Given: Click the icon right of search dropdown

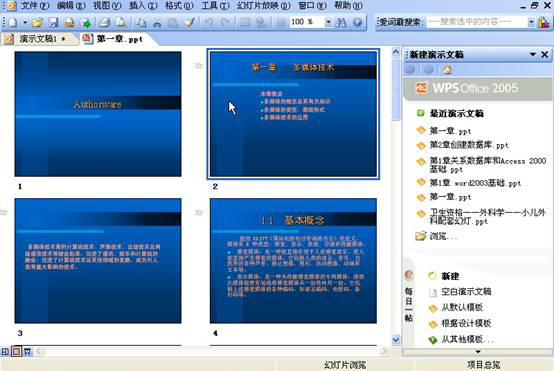Looking at the screenshot, I should tap(544, 22).
